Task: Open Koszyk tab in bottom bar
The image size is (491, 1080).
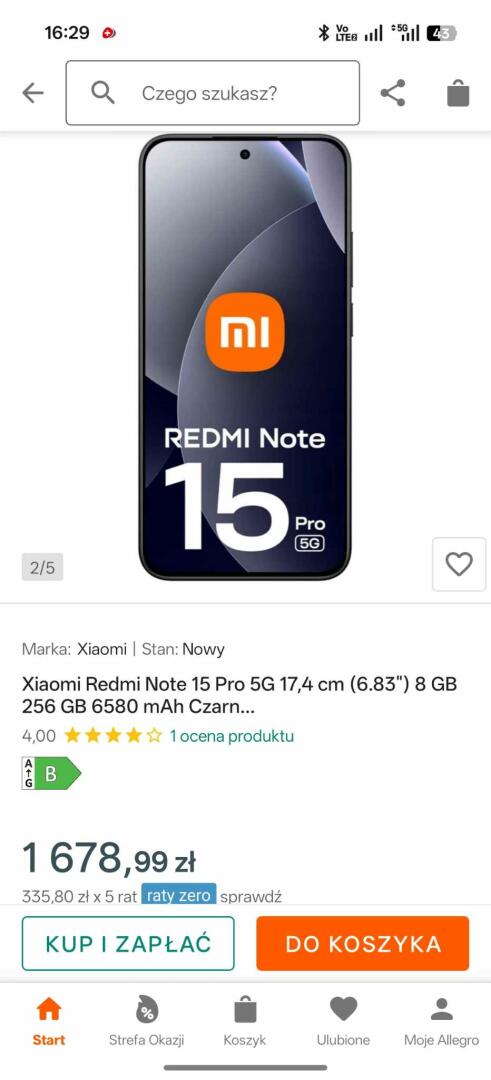Action: tap(244, 1021)
